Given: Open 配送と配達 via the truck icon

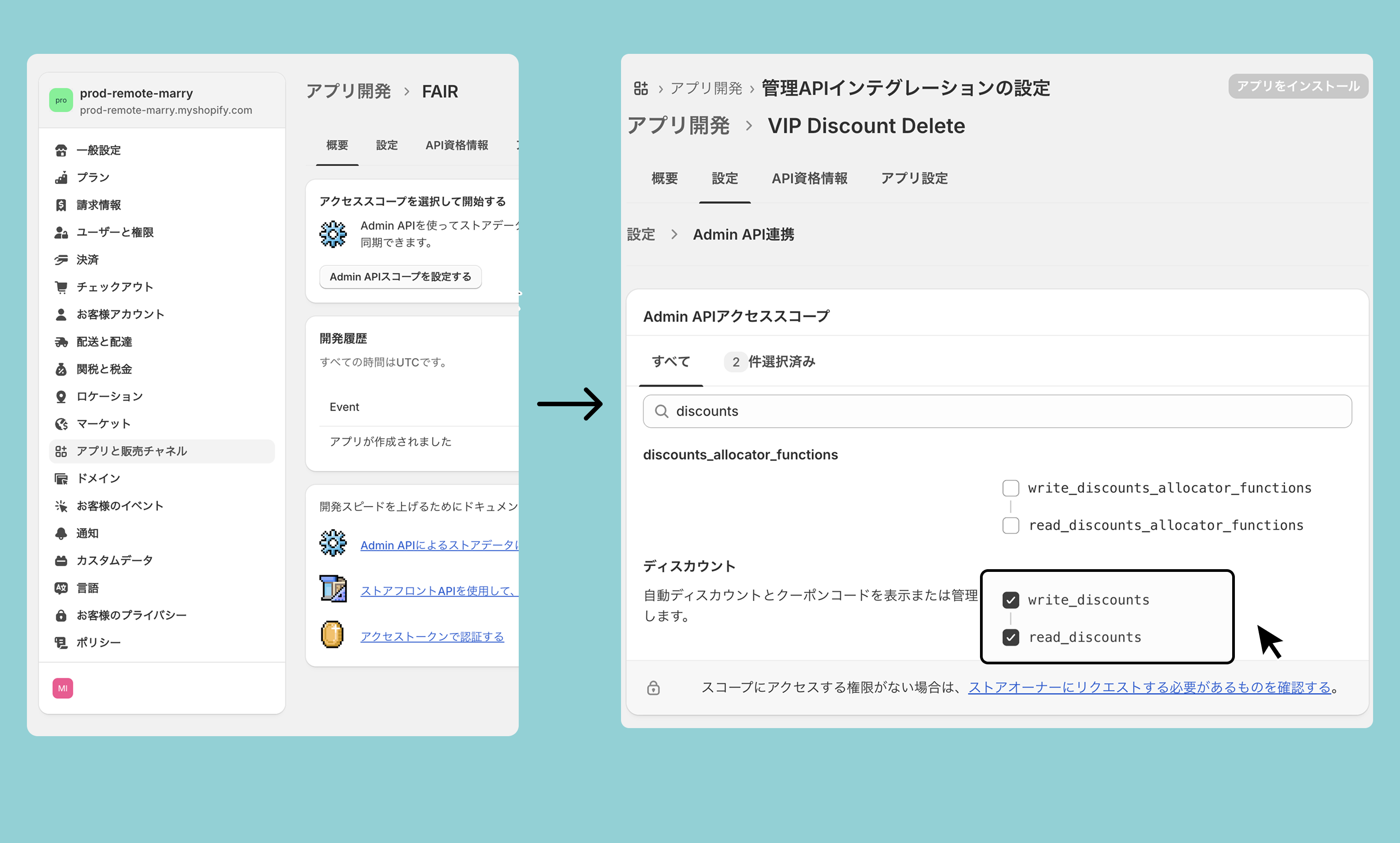Looking at the screenshot, I should point(61,342).
